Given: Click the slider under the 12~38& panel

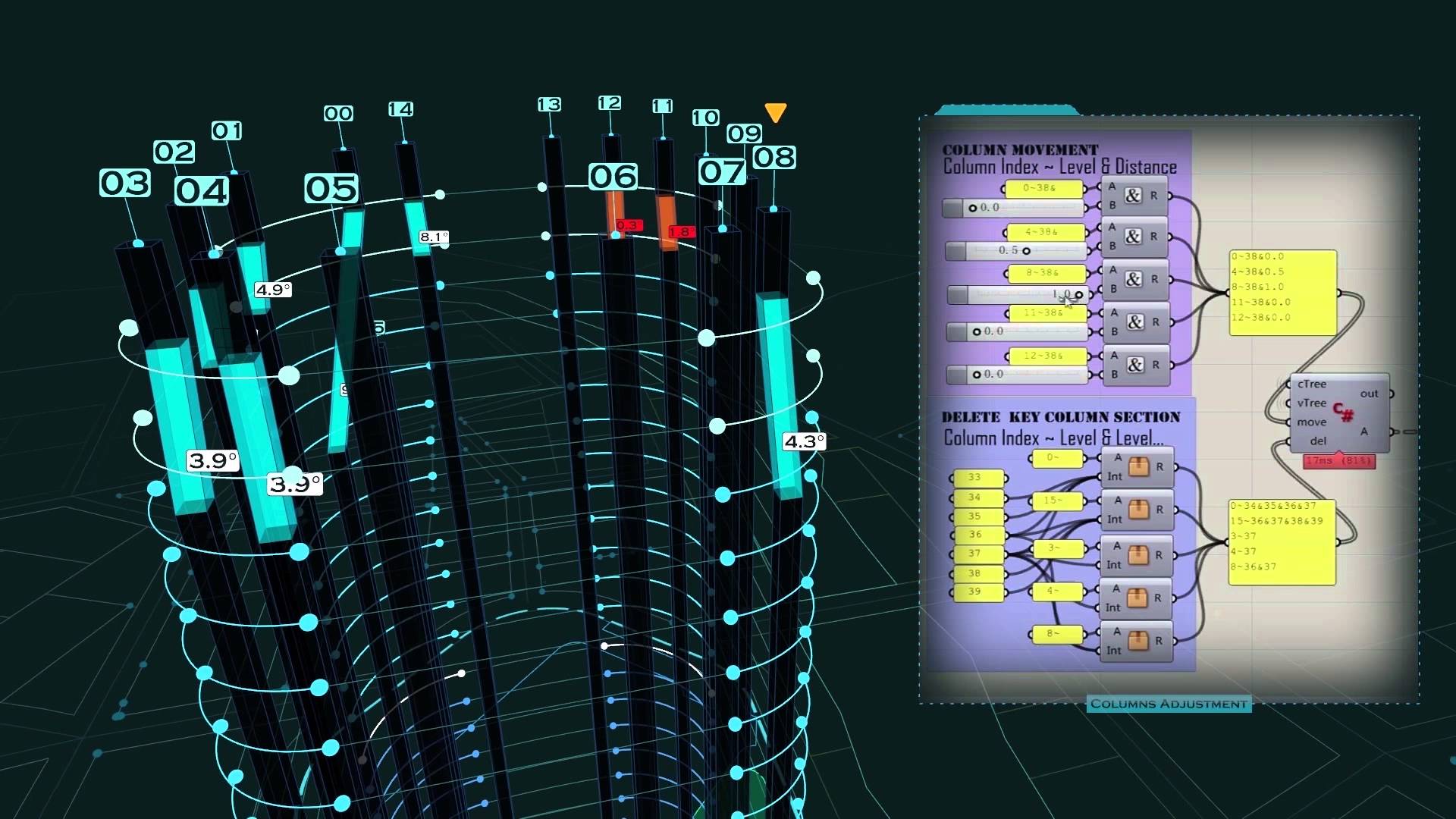Looking at the screenshot, I should (x=1018, y=374).
